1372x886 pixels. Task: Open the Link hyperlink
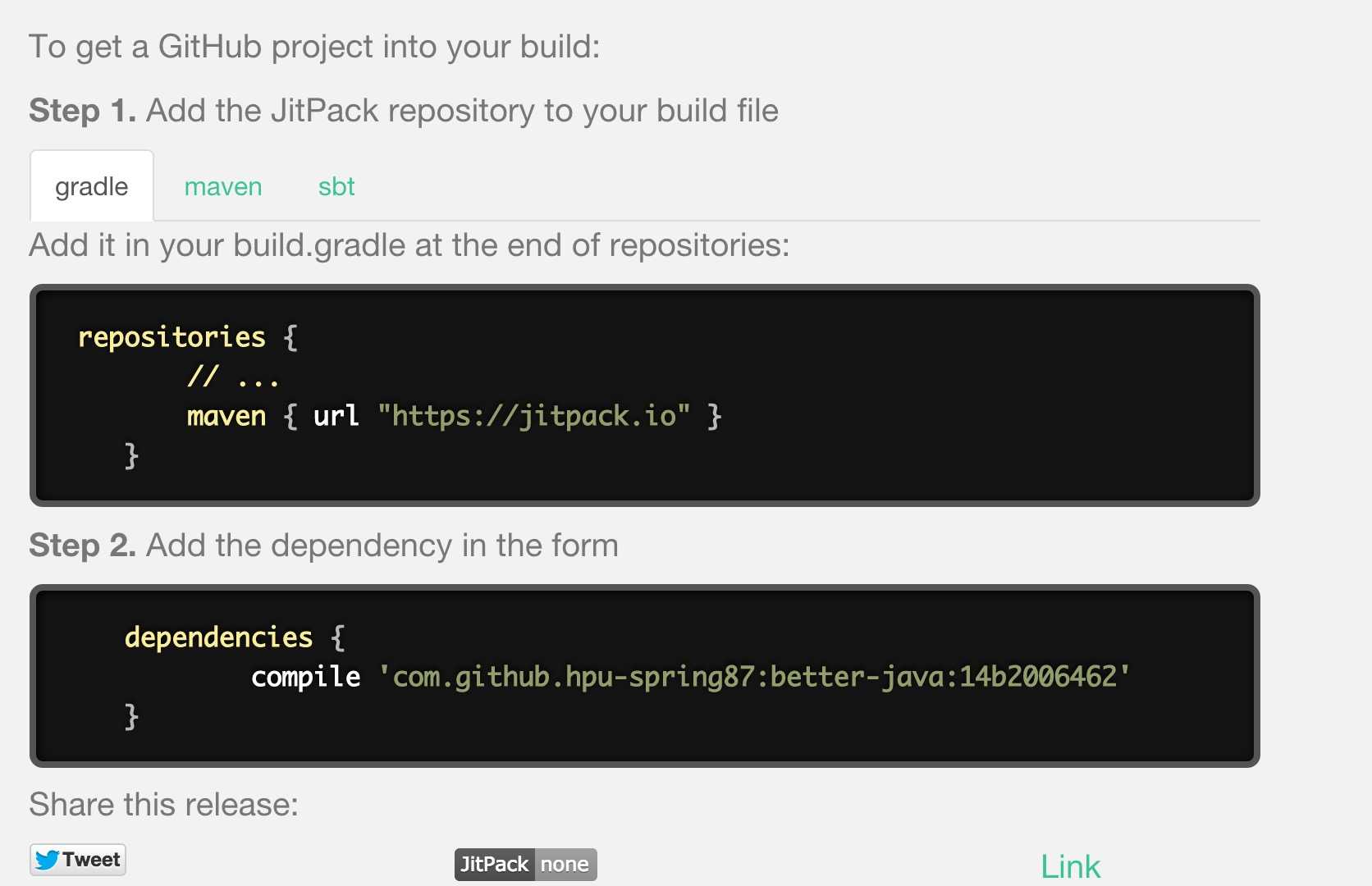(1070, 867)
